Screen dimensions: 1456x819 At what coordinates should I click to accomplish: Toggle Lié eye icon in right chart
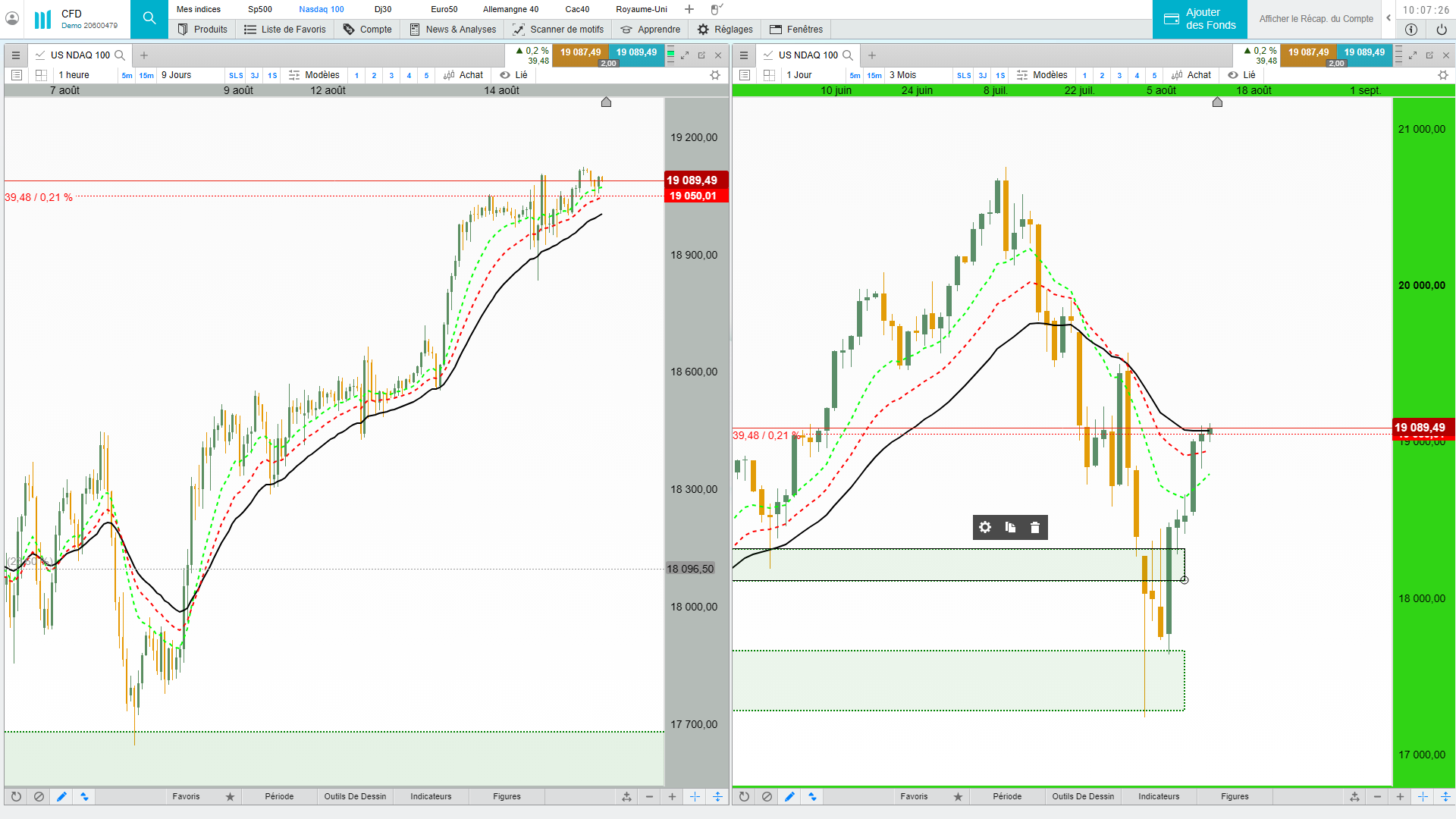click(x=1233, y=75)
